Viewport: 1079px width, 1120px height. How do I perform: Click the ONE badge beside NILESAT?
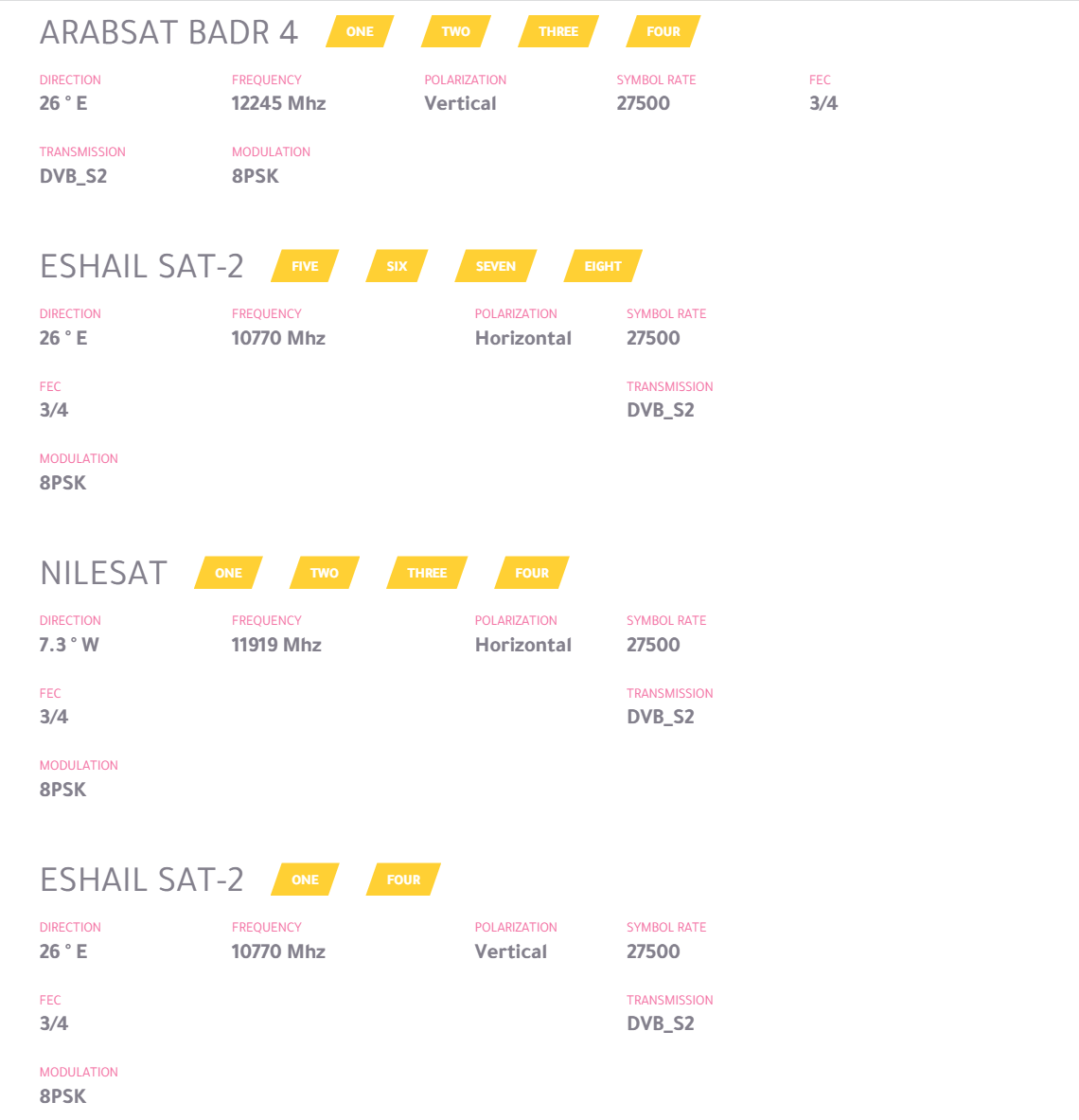click(228, 573)
